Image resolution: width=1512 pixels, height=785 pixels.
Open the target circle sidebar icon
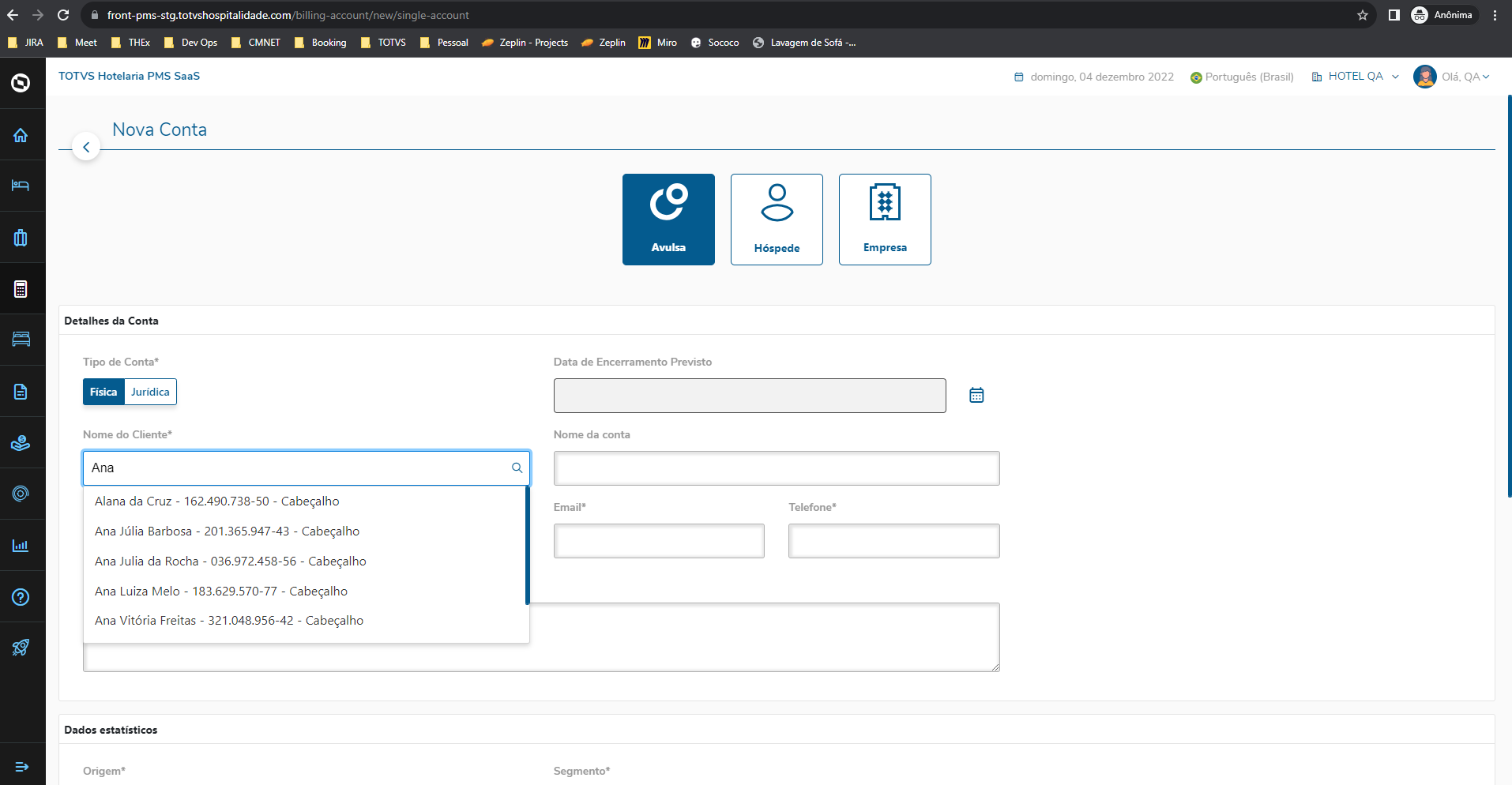click(x=21, y=494)
